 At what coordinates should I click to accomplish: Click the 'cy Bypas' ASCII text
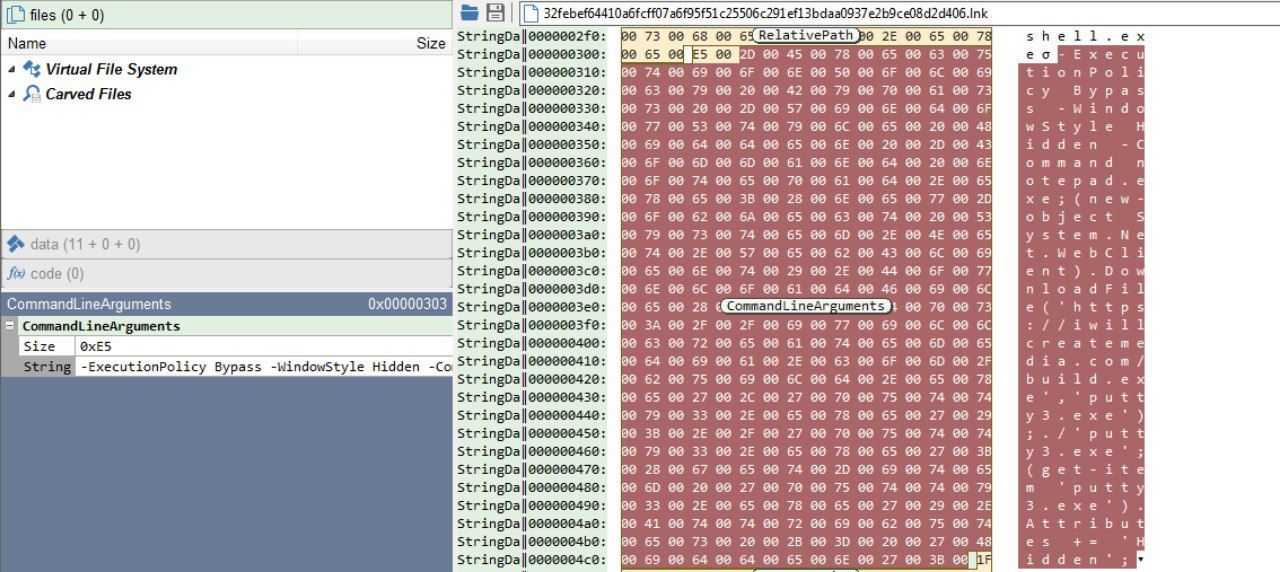[1084, 90]
